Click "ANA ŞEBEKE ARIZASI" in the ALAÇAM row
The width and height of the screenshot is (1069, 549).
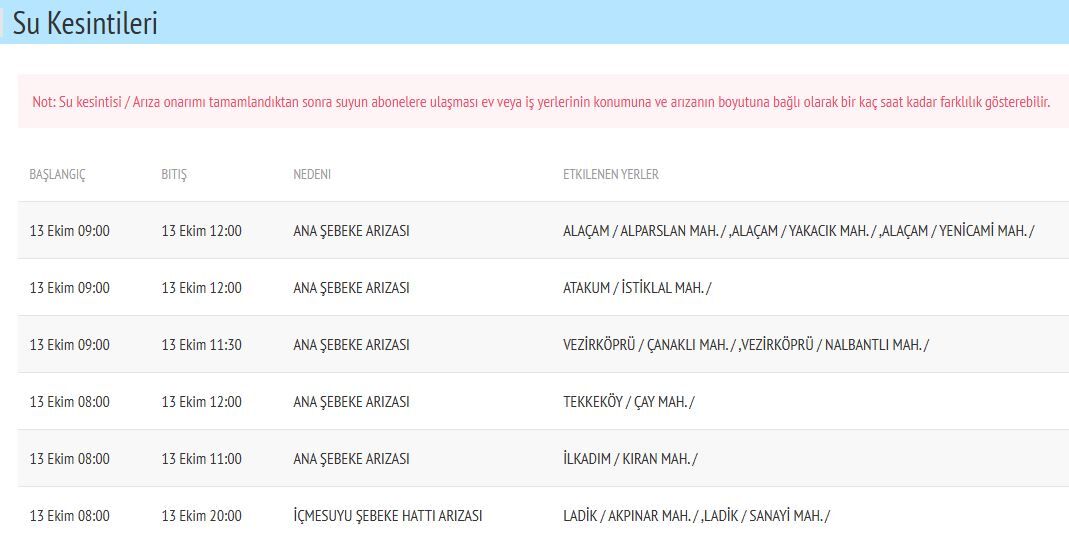[x=351, y=231]
